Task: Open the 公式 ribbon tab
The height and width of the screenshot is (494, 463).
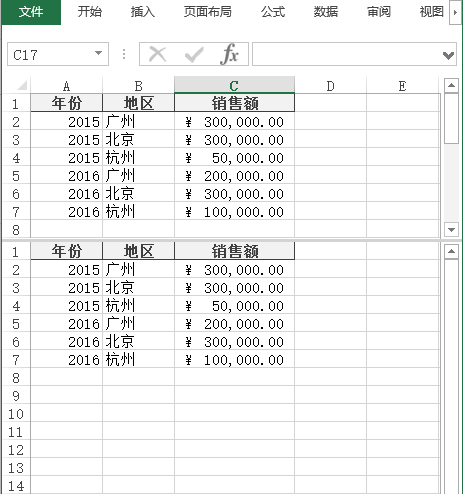Action: [x=273, y=12]
